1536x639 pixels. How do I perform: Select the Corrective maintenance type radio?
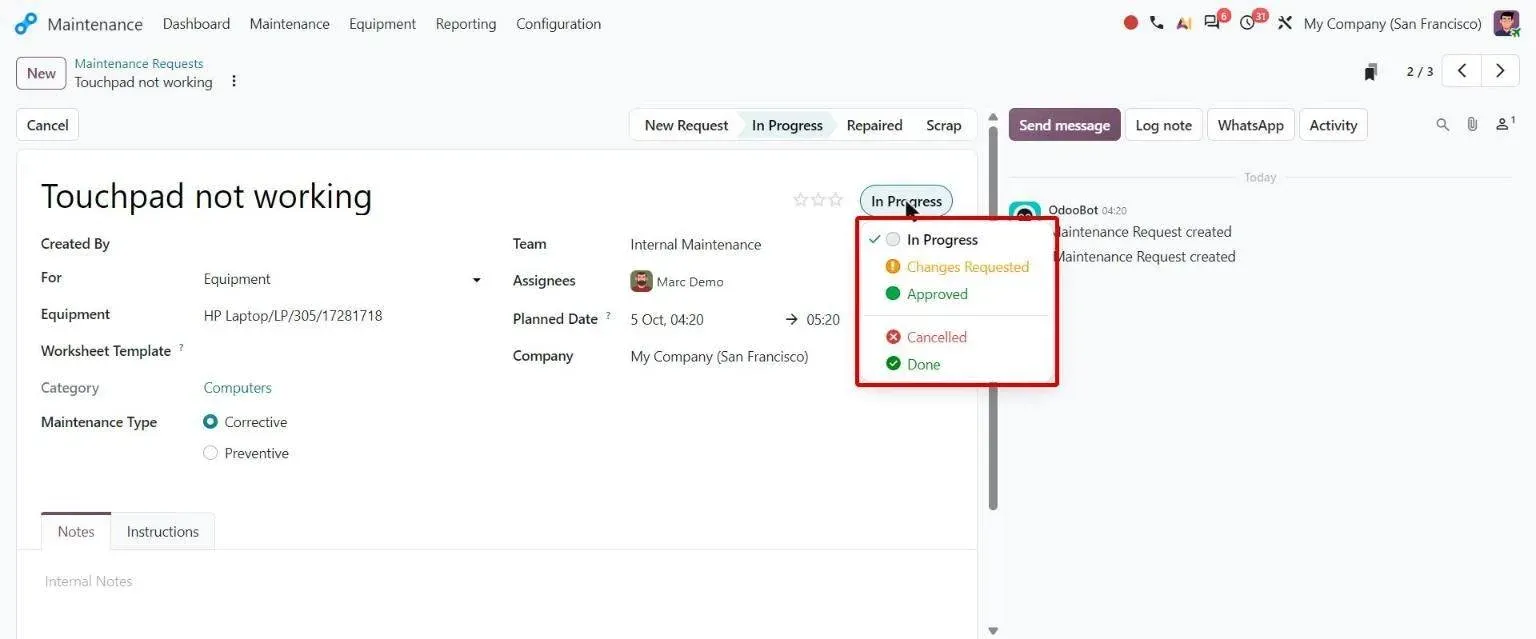tap(210, 422)
